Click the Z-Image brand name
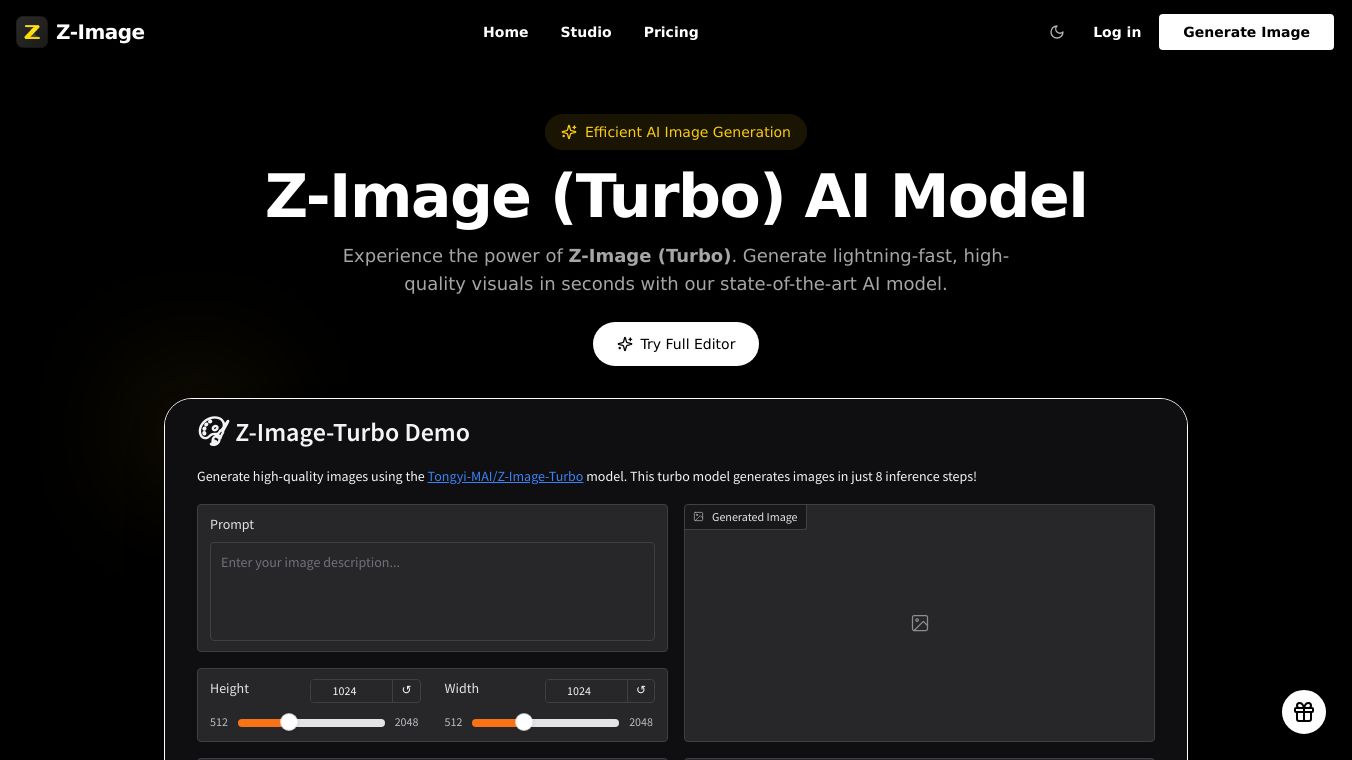 coord(100,32)
